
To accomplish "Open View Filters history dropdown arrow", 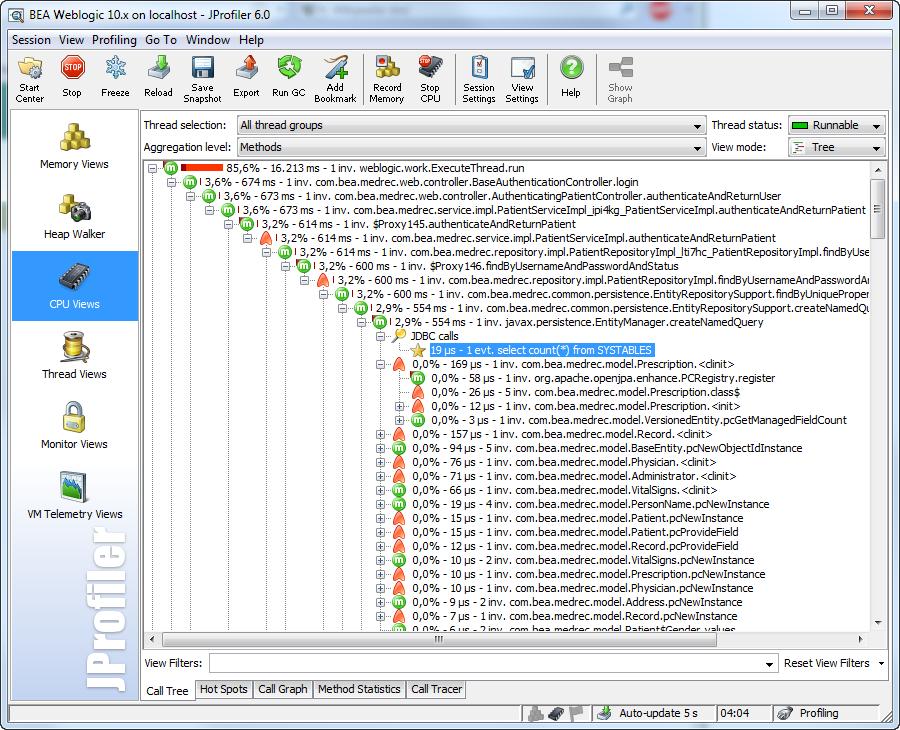I will 769,664.
